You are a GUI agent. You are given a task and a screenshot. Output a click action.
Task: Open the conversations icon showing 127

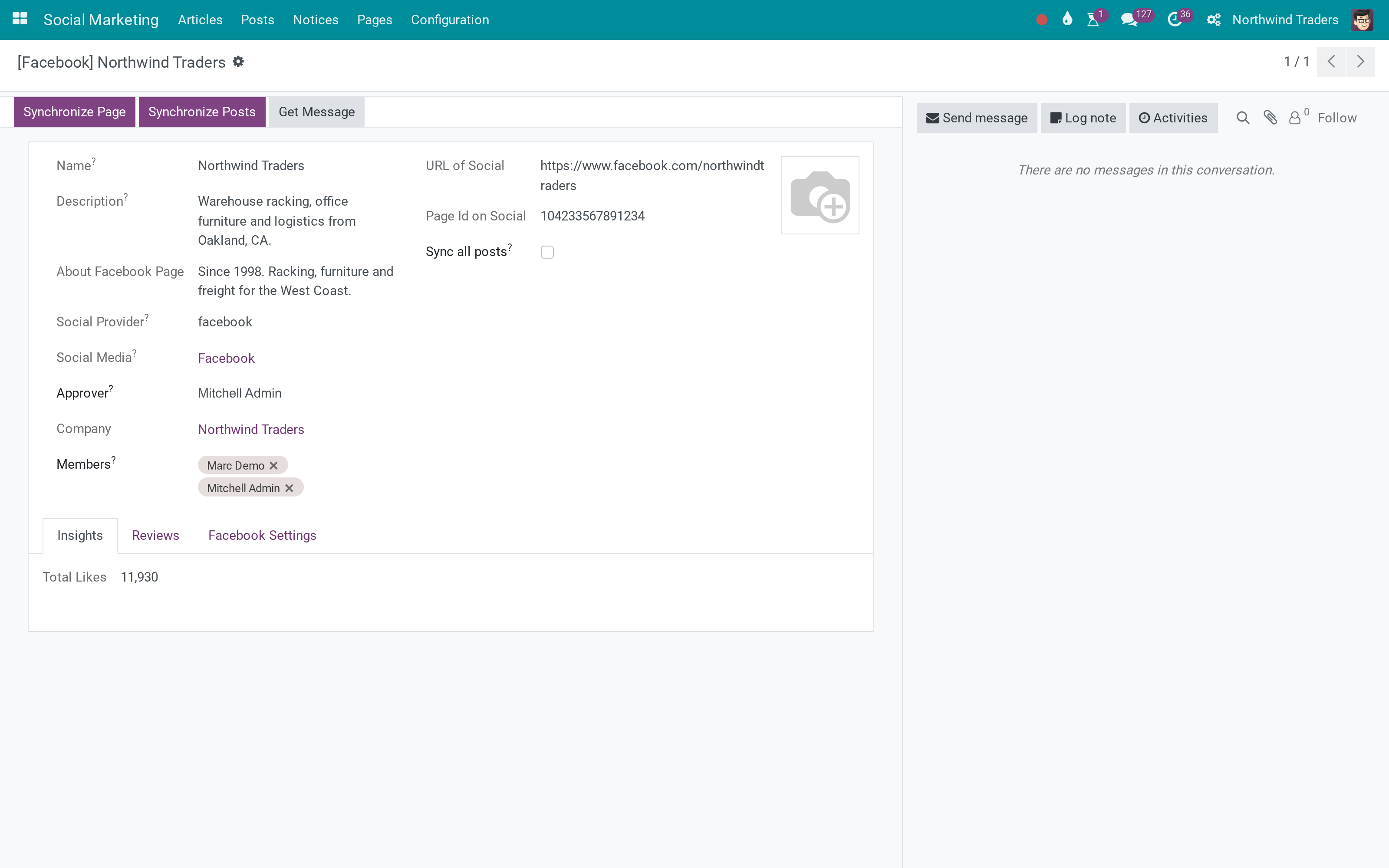[1129, 20]
